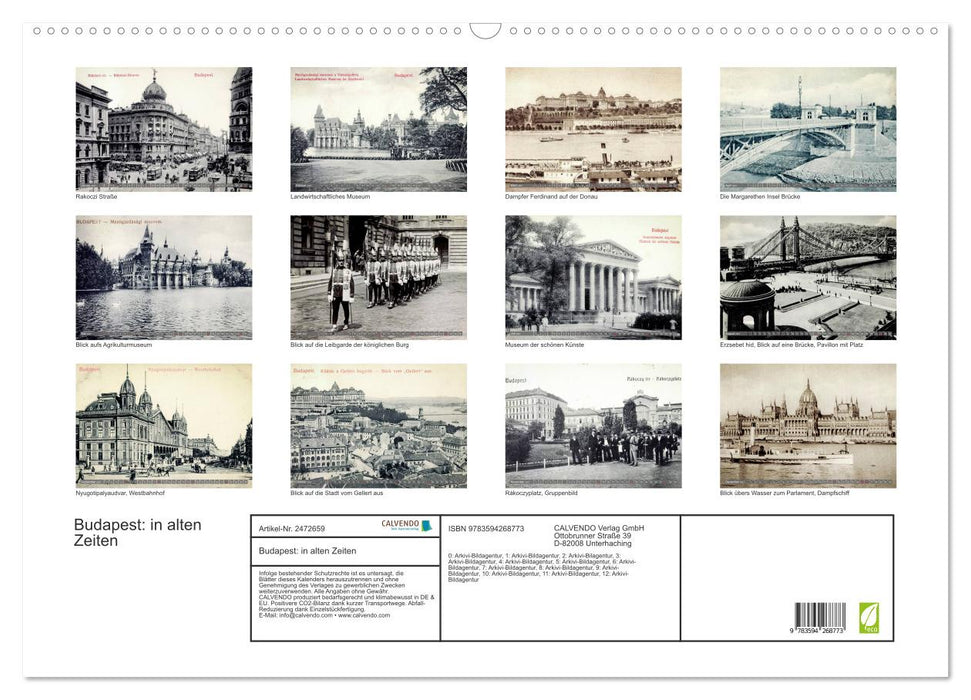971x700 pixels.
Task: Click the Margarethen Insel Brücke photo
Action: 808,129
